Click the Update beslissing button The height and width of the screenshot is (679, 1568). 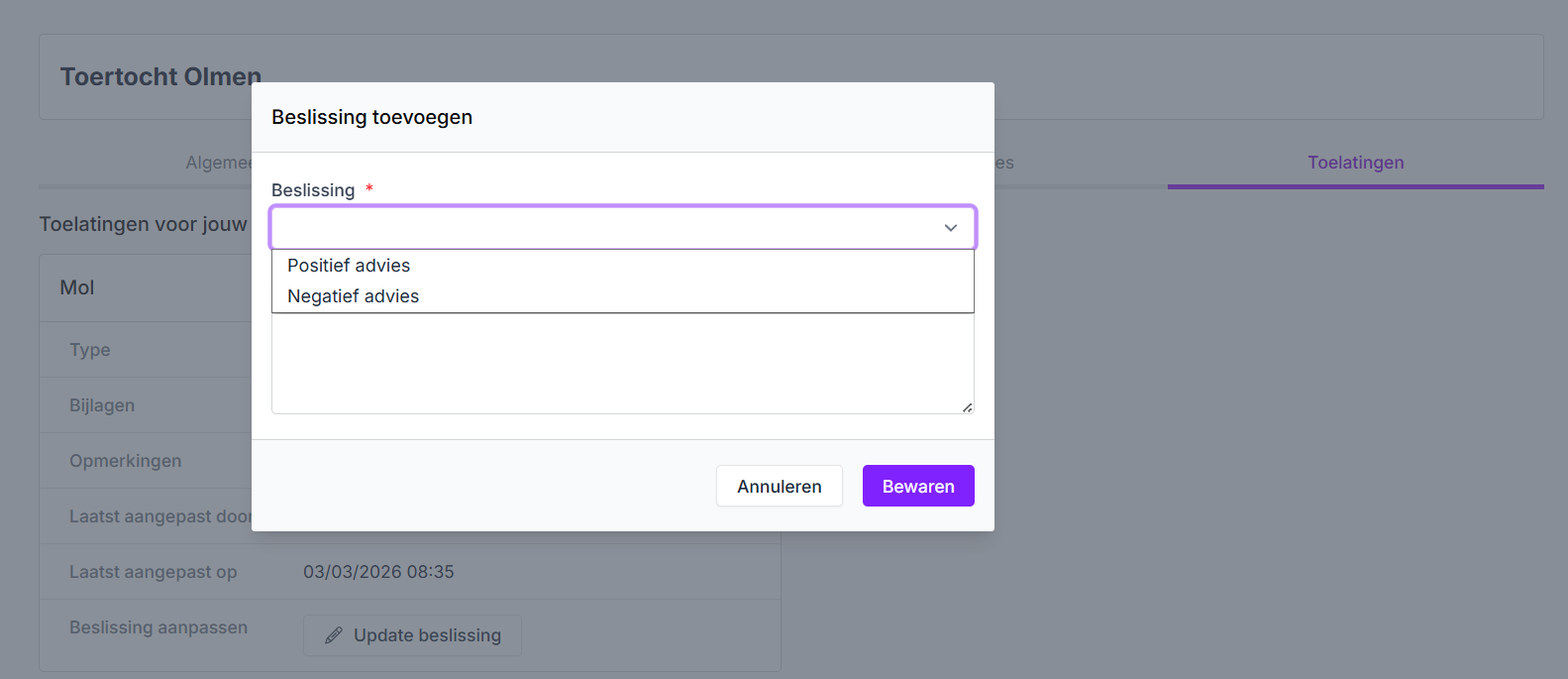coord(412,635)
